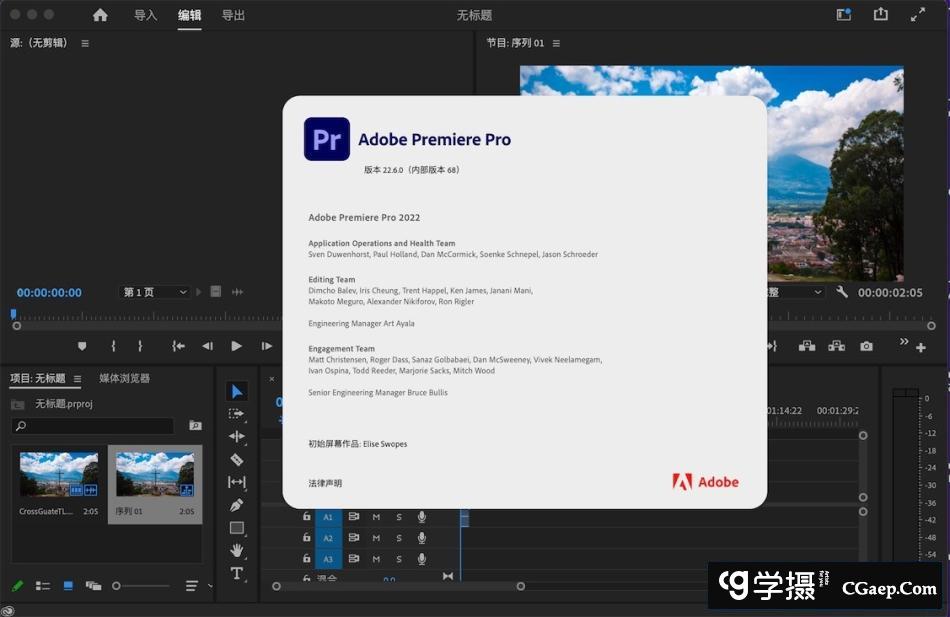Open Program monitor 序列 01 panel menu
The image size is (950, 617).
[556, 43]
